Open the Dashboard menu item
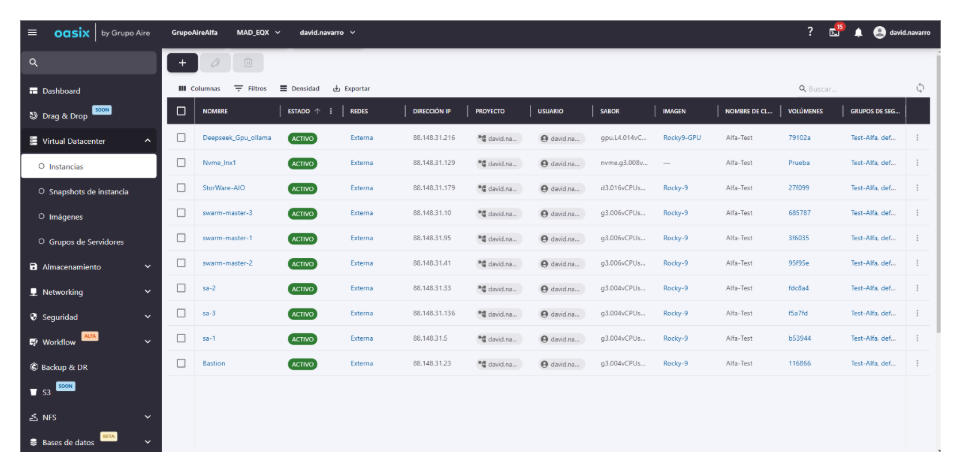Viewport: 954px width, 461px height. [x=60, y=91]
